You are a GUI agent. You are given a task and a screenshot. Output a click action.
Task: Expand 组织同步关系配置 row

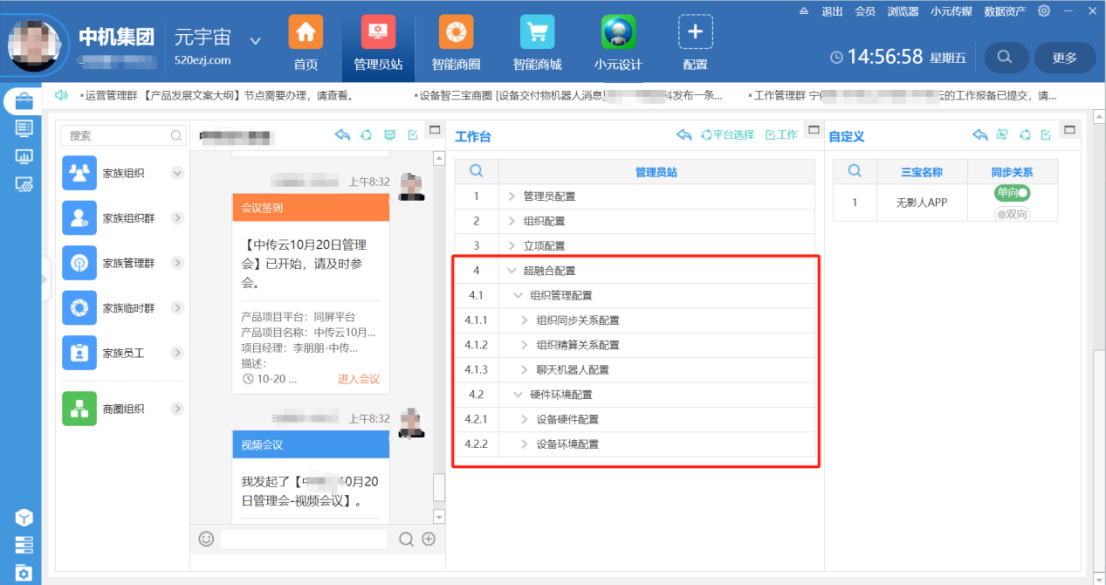point(524,320)
